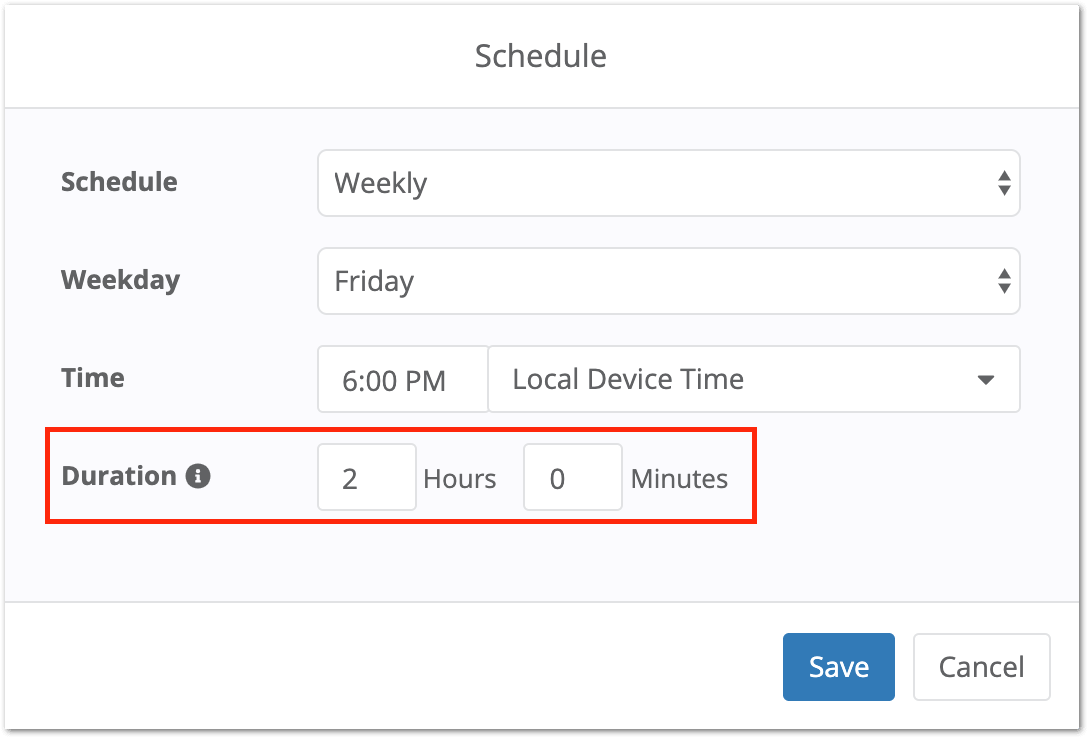Click the Weekday dropdown up-down arrows
This screenshot has height=738, width=1088.
[1004, 281]
